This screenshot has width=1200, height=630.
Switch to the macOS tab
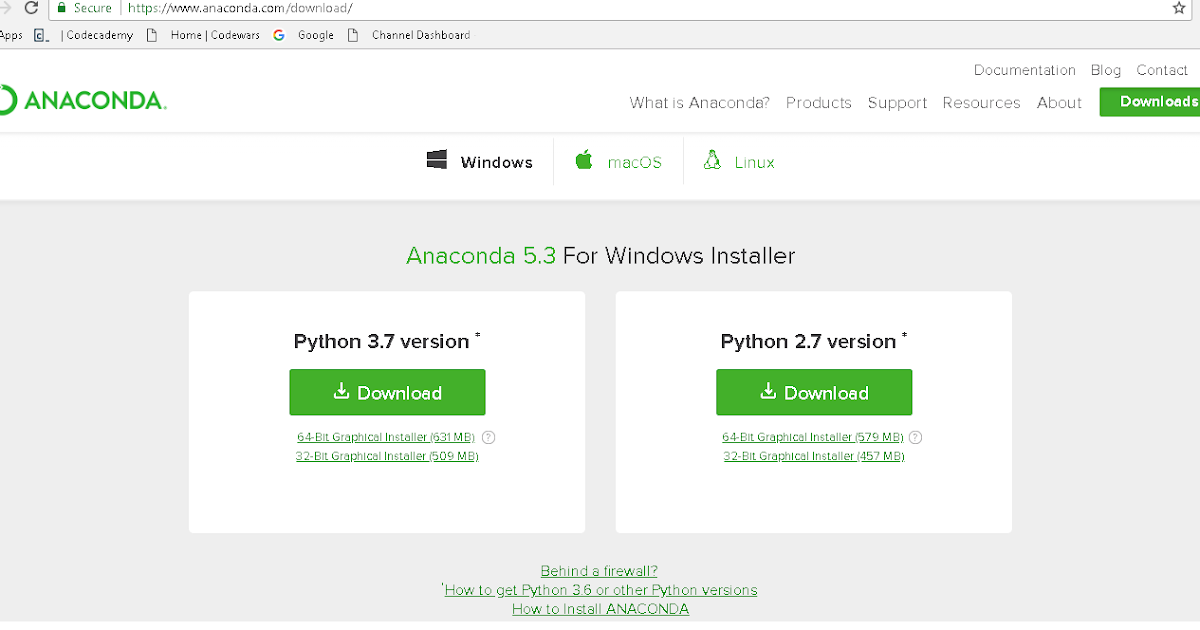pos(618,159)
